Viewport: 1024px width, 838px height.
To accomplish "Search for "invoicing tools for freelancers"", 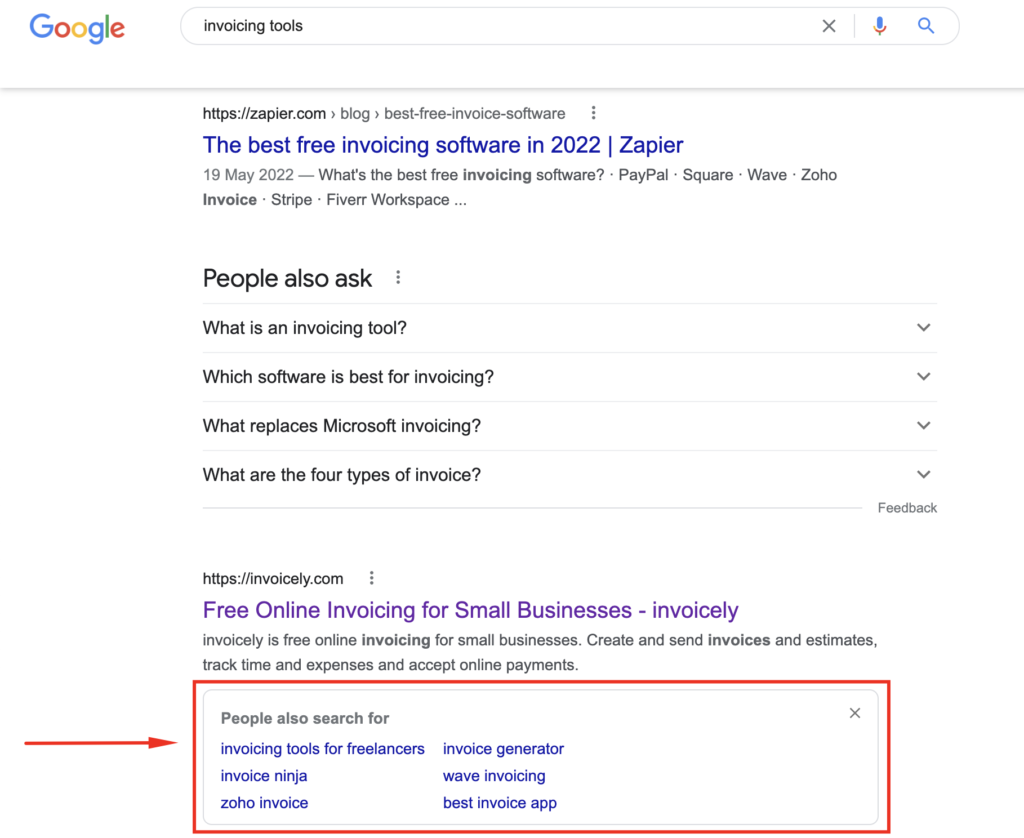I will [x=322, y=749].
